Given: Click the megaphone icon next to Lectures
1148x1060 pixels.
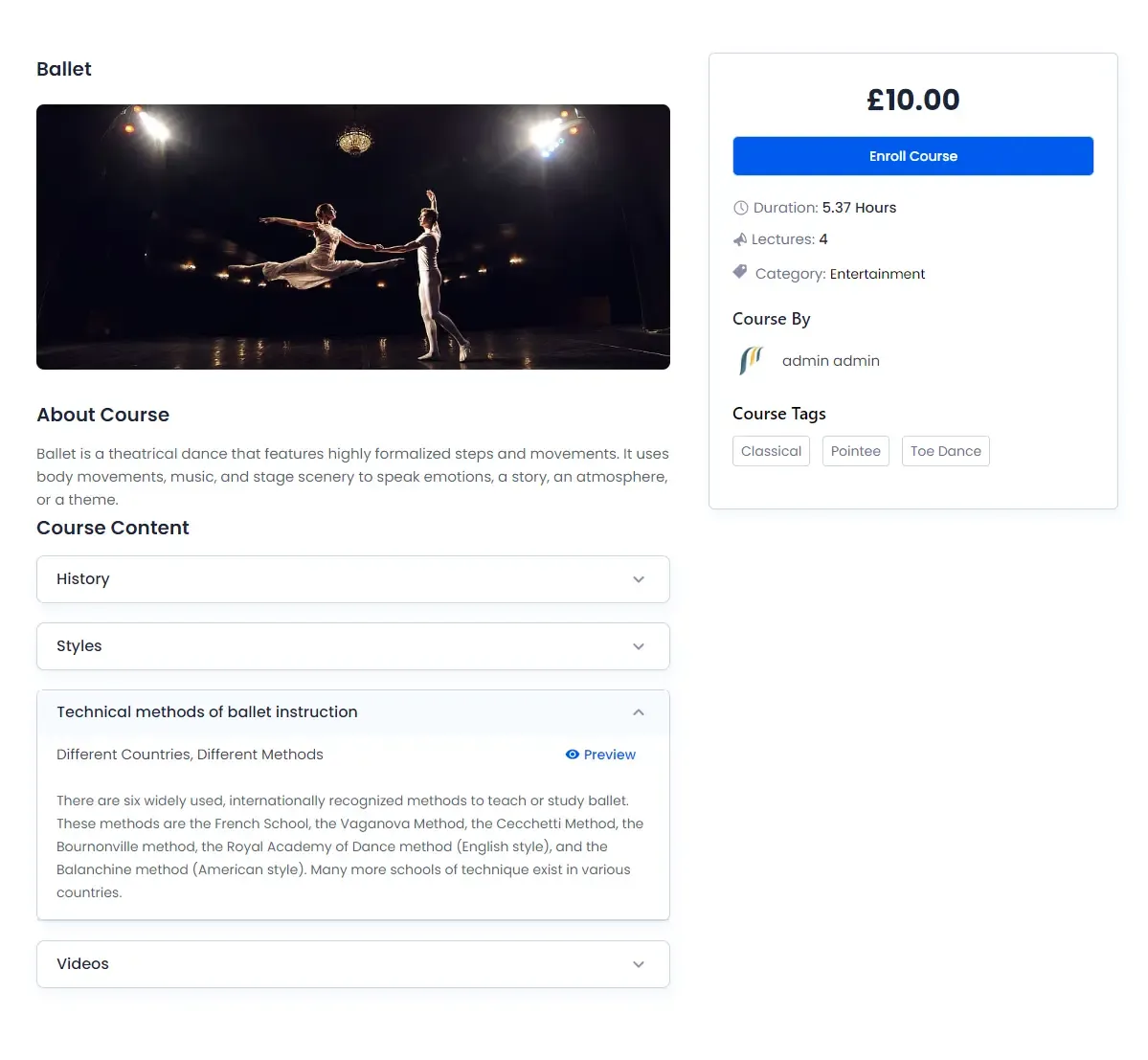Looking at the screenshot, I should (740, 239).
